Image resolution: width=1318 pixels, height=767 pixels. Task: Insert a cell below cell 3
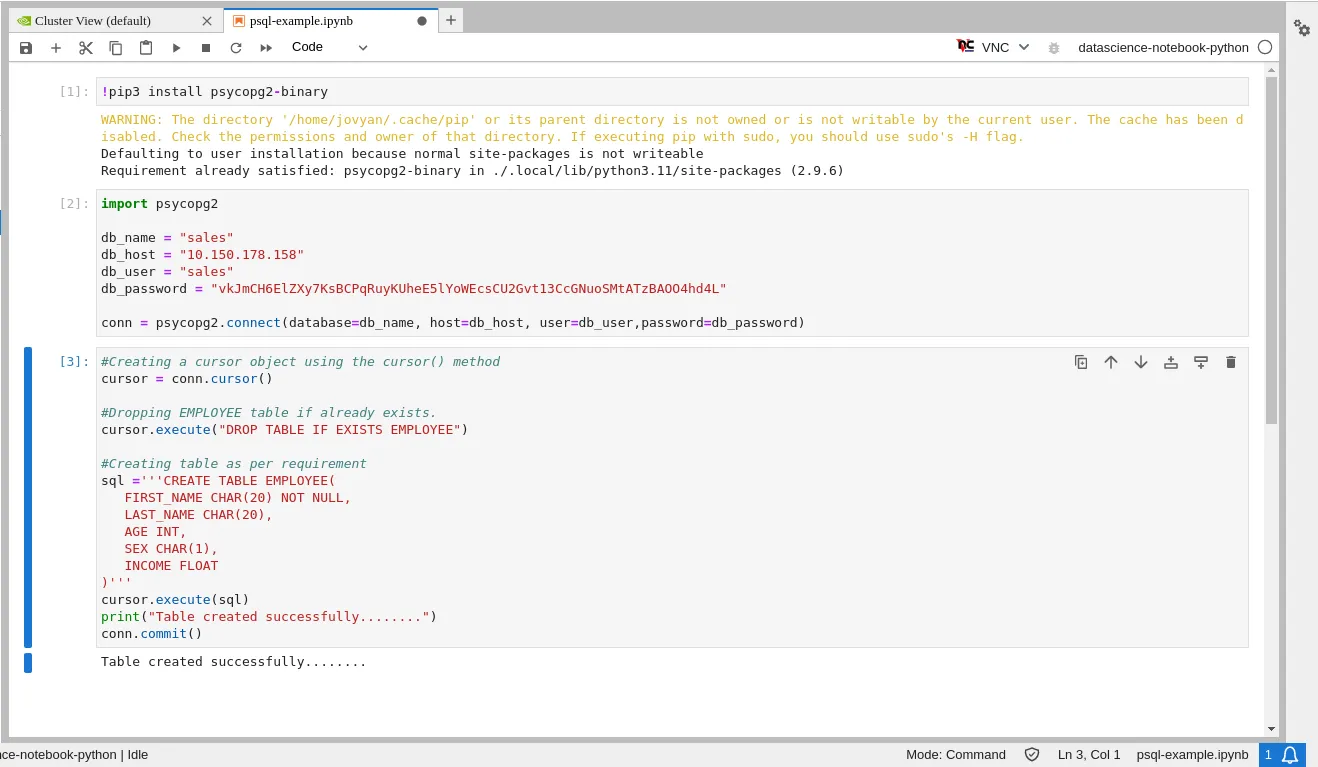(1201, 362)
